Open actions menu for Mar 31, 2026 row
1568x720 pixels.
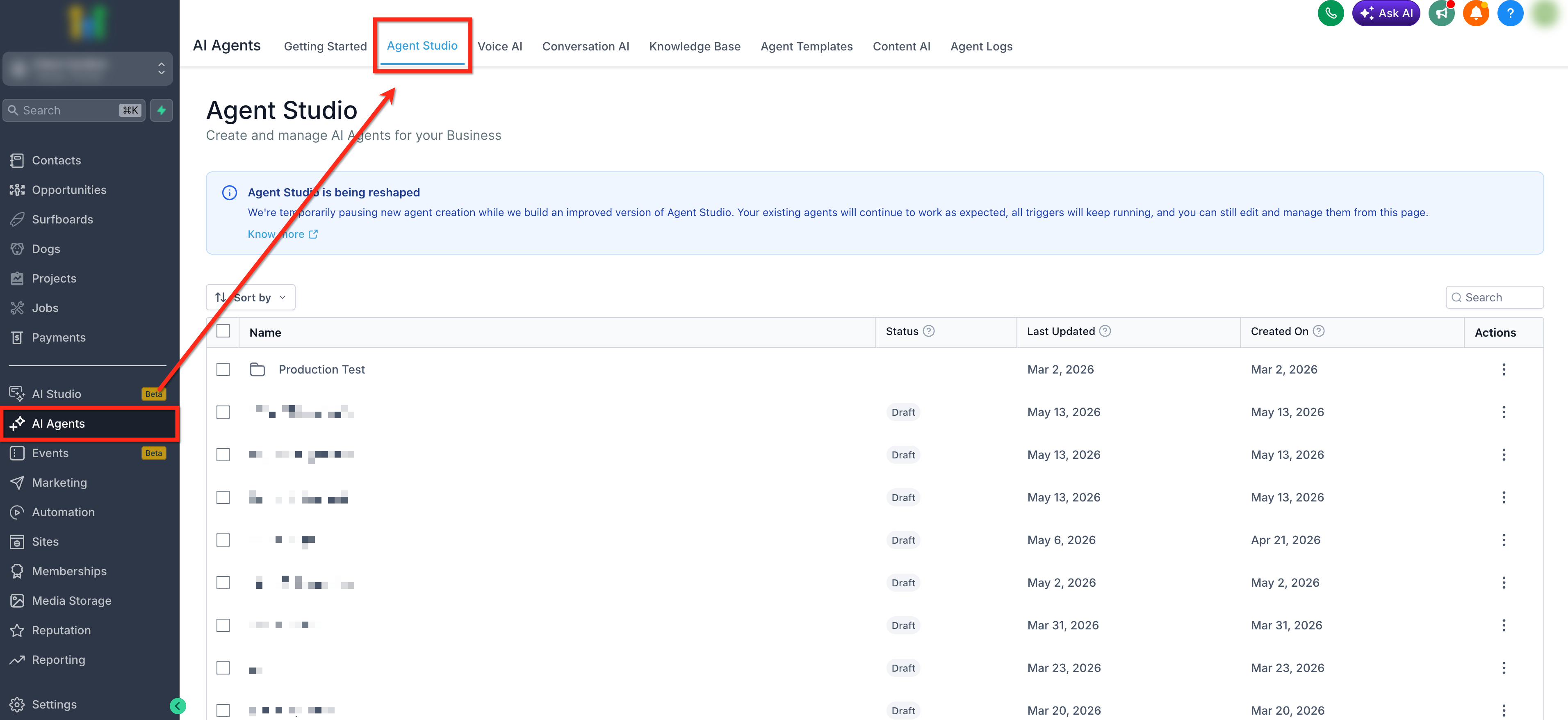click(1504, 626)
